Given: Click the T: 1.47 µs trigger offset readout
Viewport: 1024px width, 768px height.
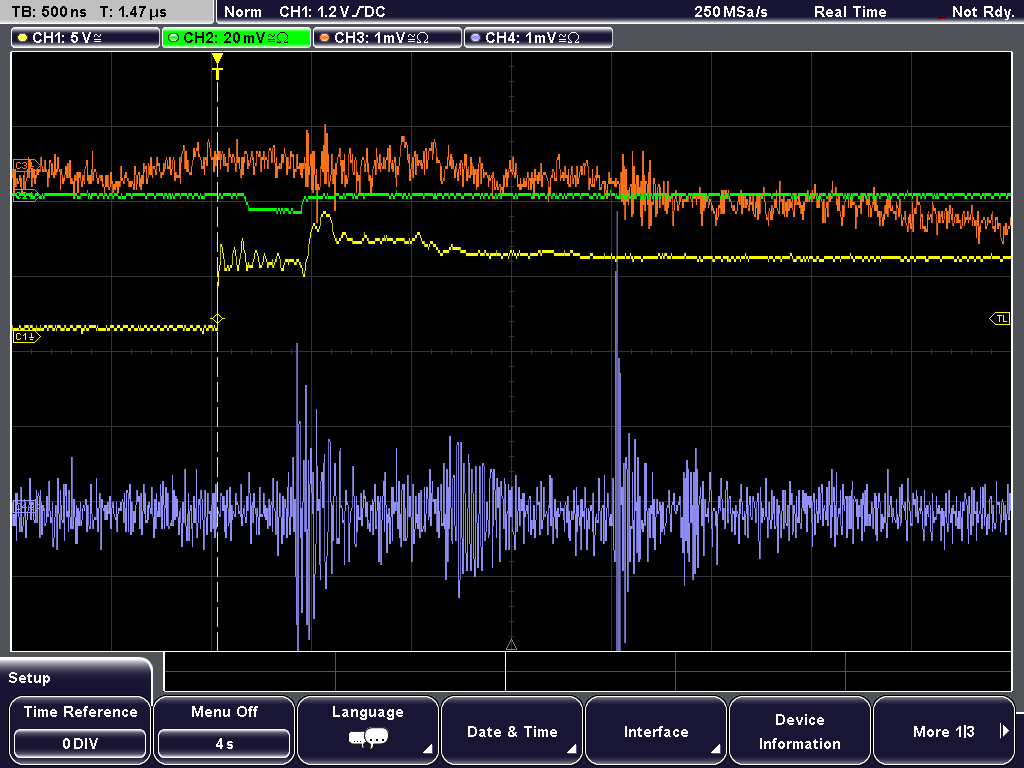Looking at the screenshot, I should coord(133,12).
